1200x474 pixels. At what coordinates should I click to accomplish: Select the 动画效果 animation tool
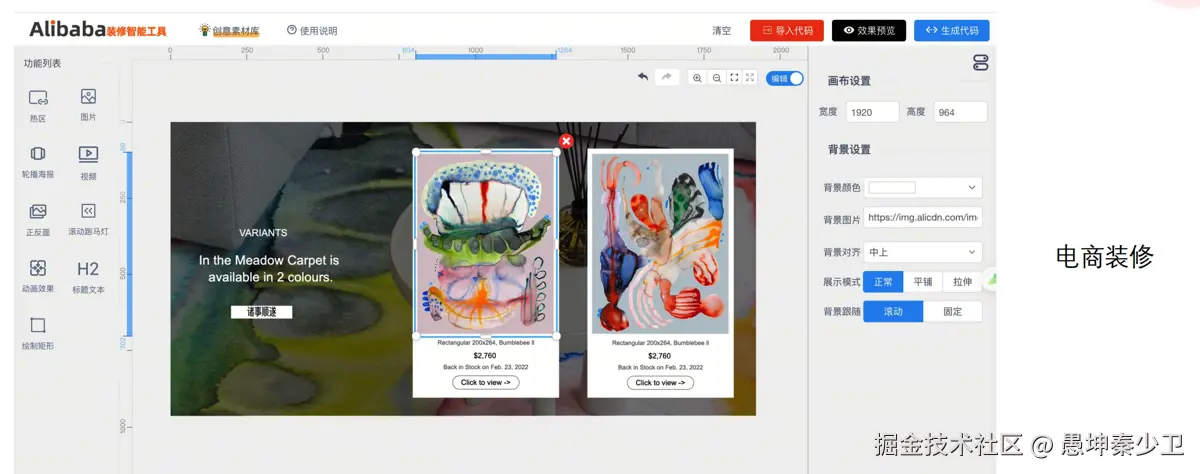click(x=38, y=275)
